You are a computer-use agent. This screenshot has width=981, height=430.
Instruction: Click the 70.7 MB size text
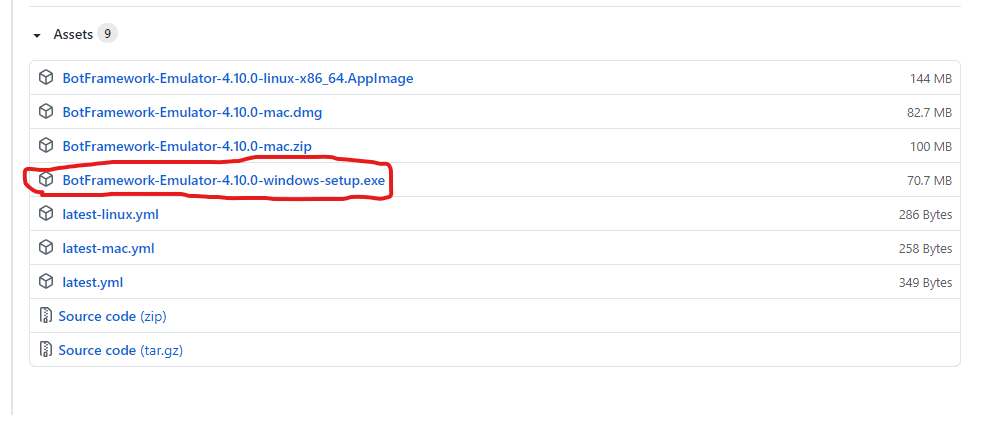click(929, 181)
